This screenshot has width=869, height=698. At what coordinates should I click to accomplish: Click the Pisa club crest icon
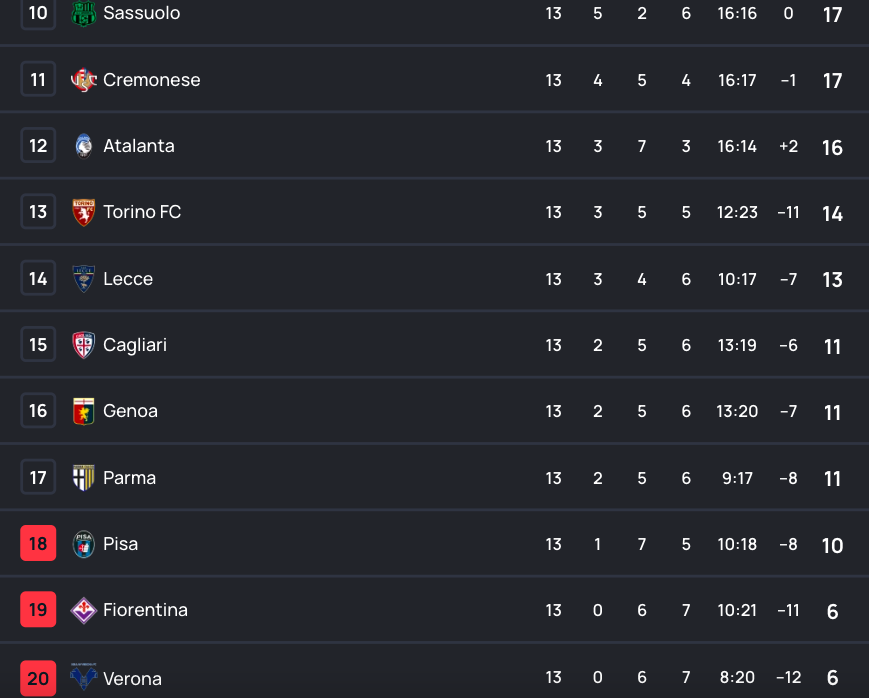point(84,544)
